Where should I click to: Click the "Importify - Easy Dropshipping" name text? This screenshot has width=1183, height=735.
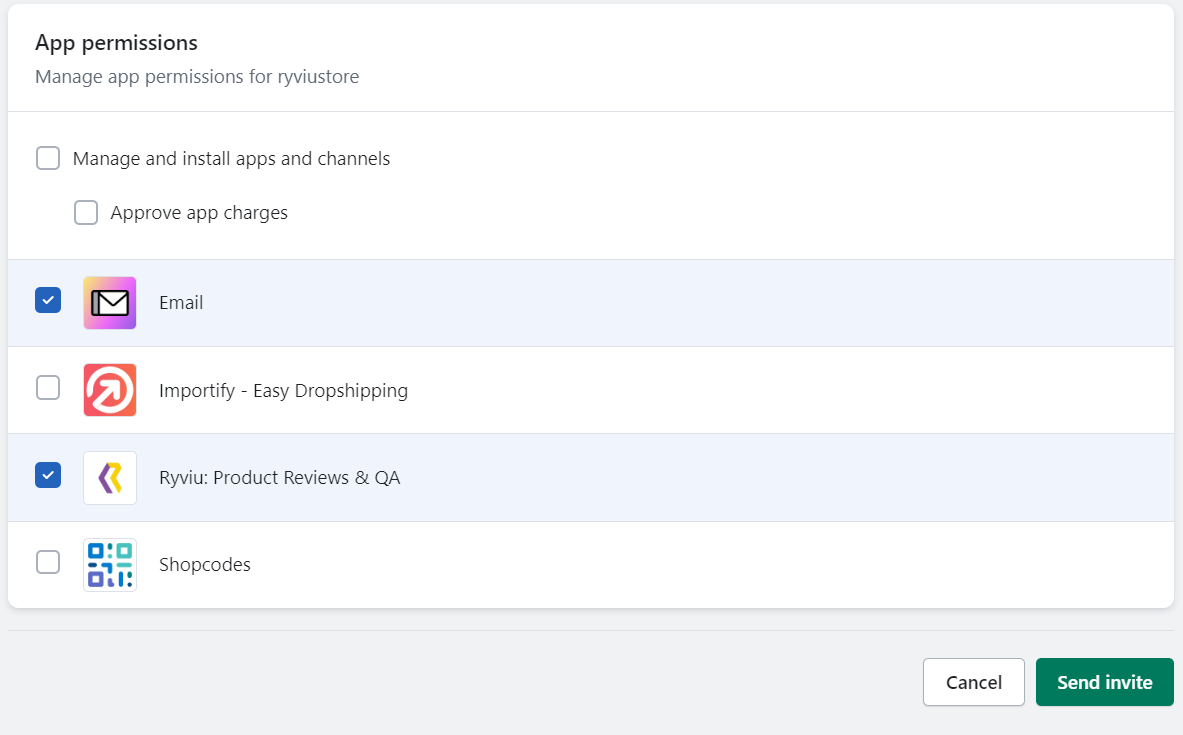tap(283, 391)
